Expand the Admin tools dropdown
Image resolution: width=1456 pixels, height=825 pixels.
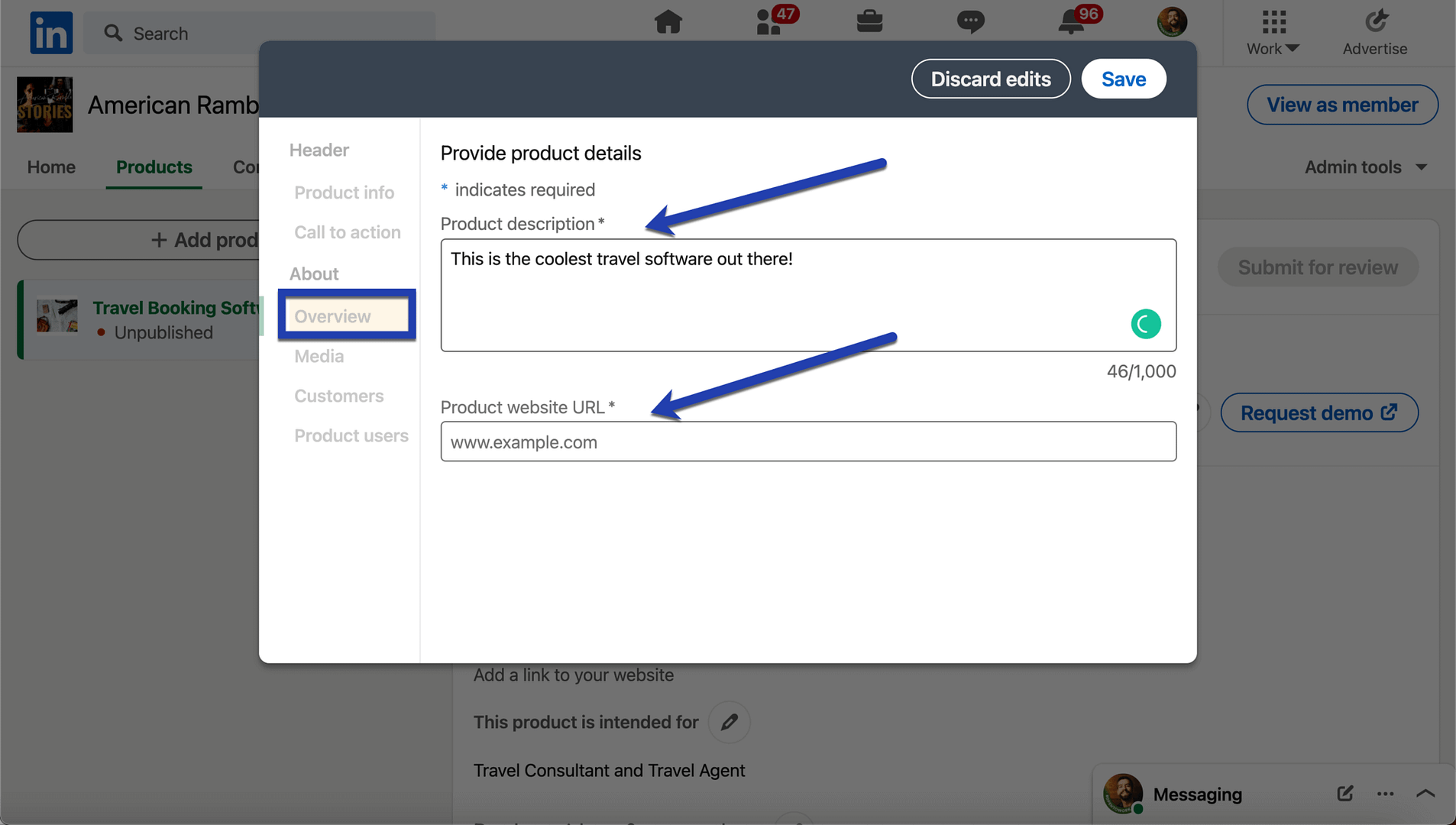(x=1366, y=167)
